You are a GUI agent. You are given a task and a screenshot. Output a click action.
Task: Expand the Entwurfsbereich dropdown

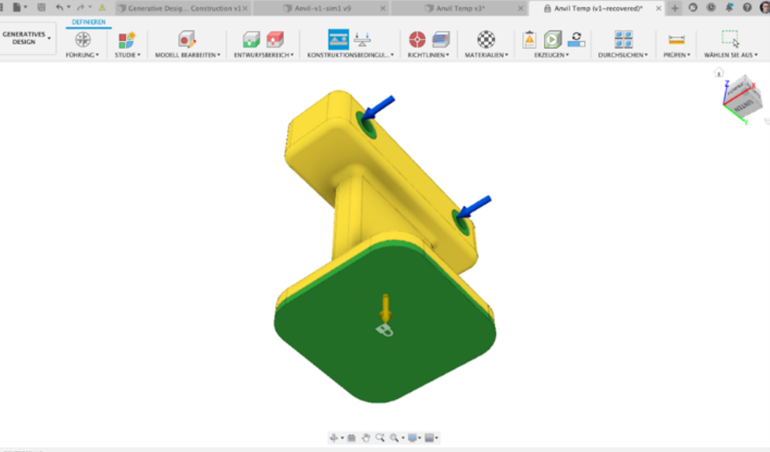[264, 55]
